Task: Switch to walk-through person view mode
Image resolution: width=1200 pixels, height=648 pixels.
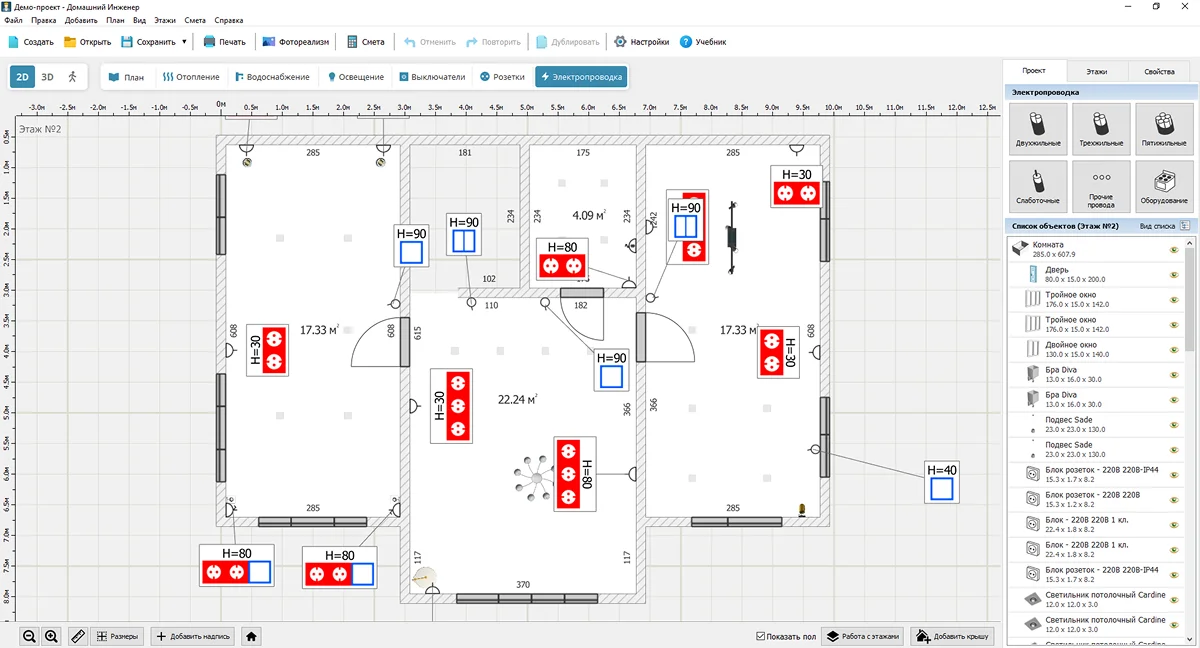Action: click(x=72, y=77)
